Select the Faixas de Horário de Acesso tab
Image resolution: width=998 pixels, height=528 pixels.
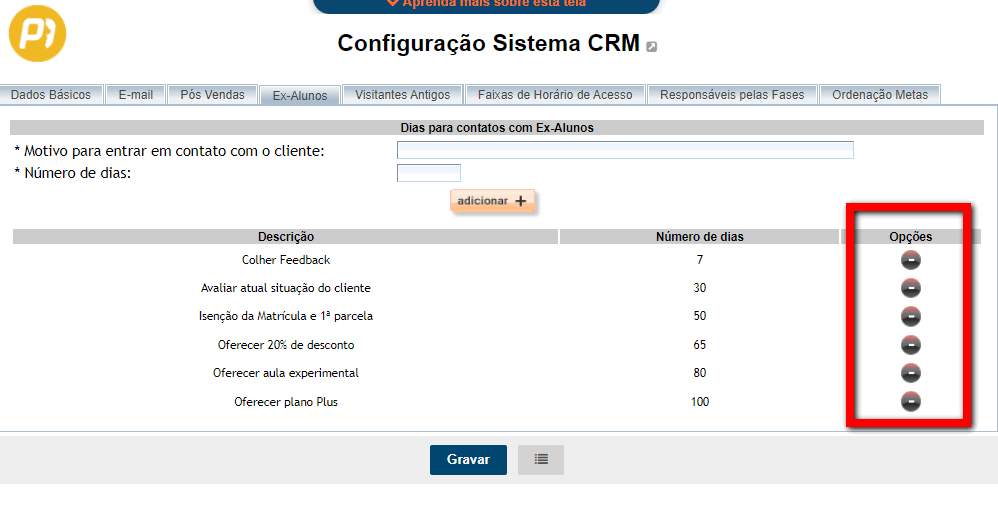pos(555,95)
